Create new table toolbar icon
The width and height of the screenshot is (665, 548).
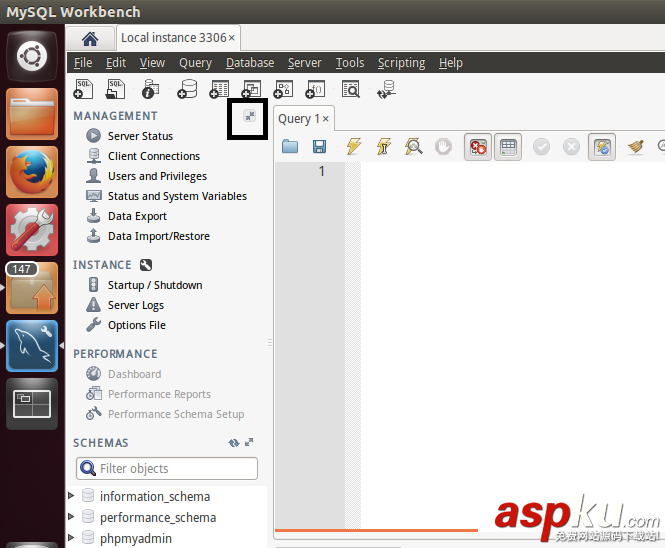pyautogui.click(x=219, y=89)
